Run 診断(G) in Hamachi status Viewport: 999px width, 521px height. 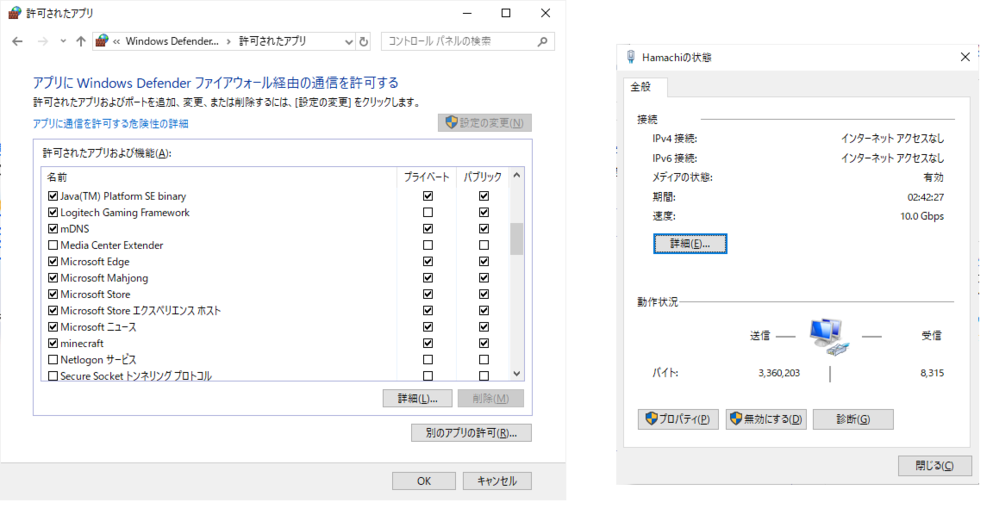point(853,419)
